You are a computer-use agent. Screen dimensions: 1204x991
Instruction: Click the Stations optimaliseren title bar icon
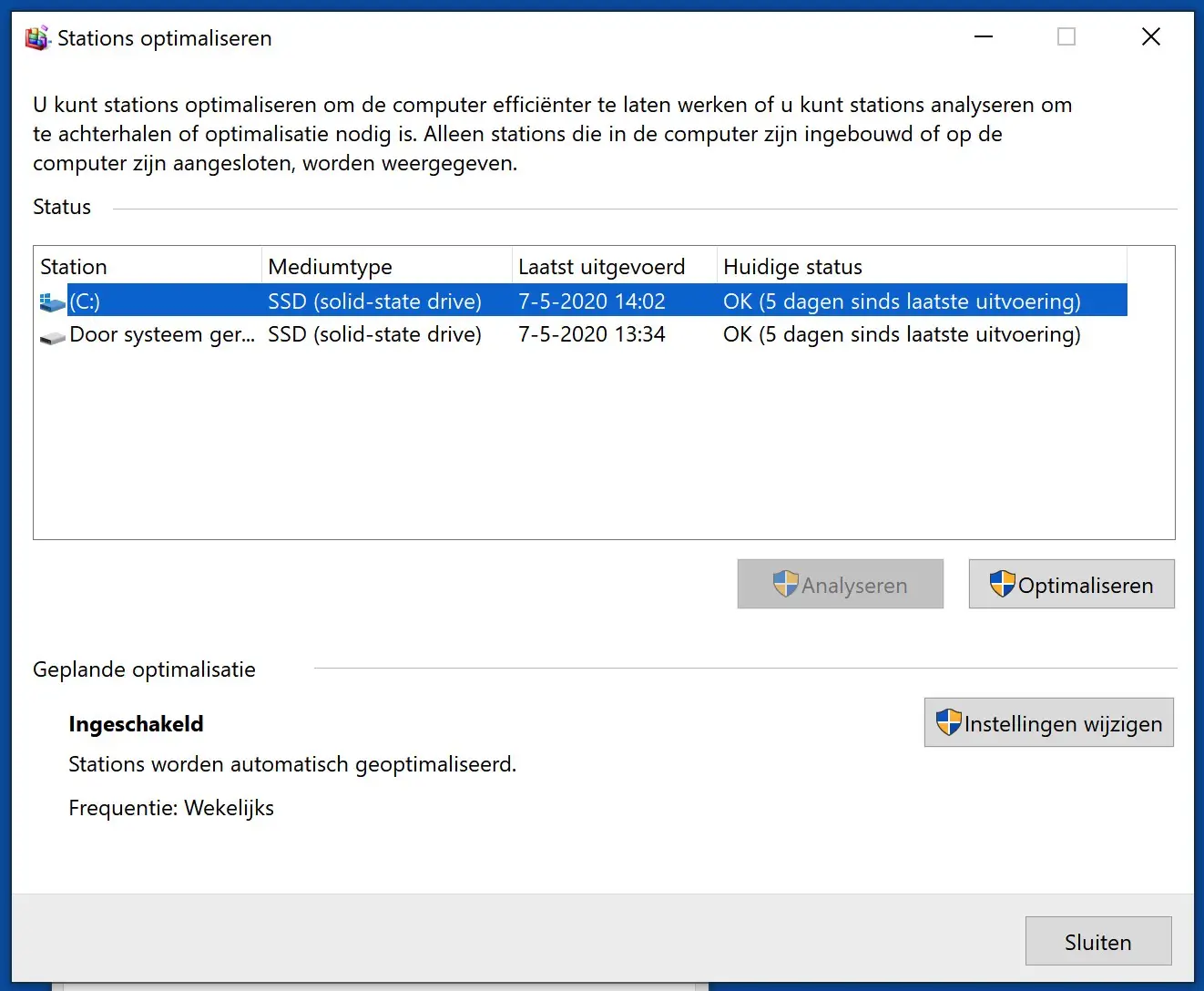pos(37,38)
